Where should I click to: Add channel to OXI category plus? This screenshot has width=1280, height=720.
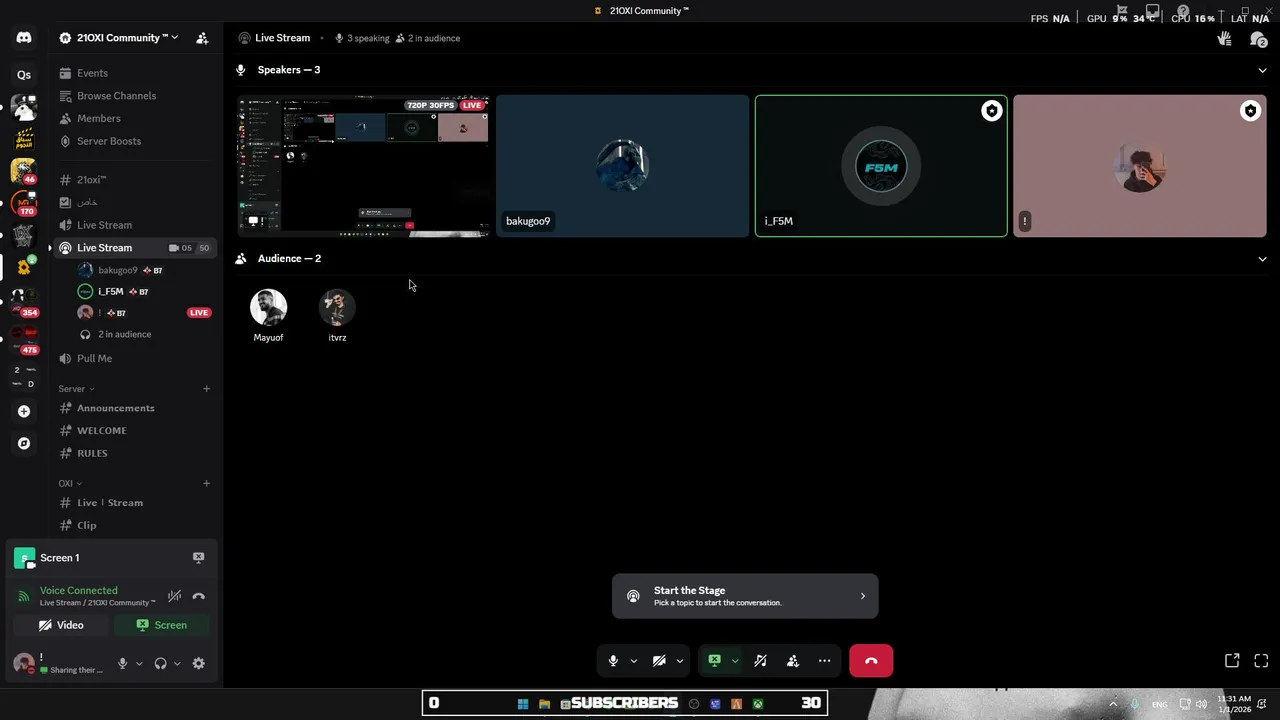(x=206, y=484)
